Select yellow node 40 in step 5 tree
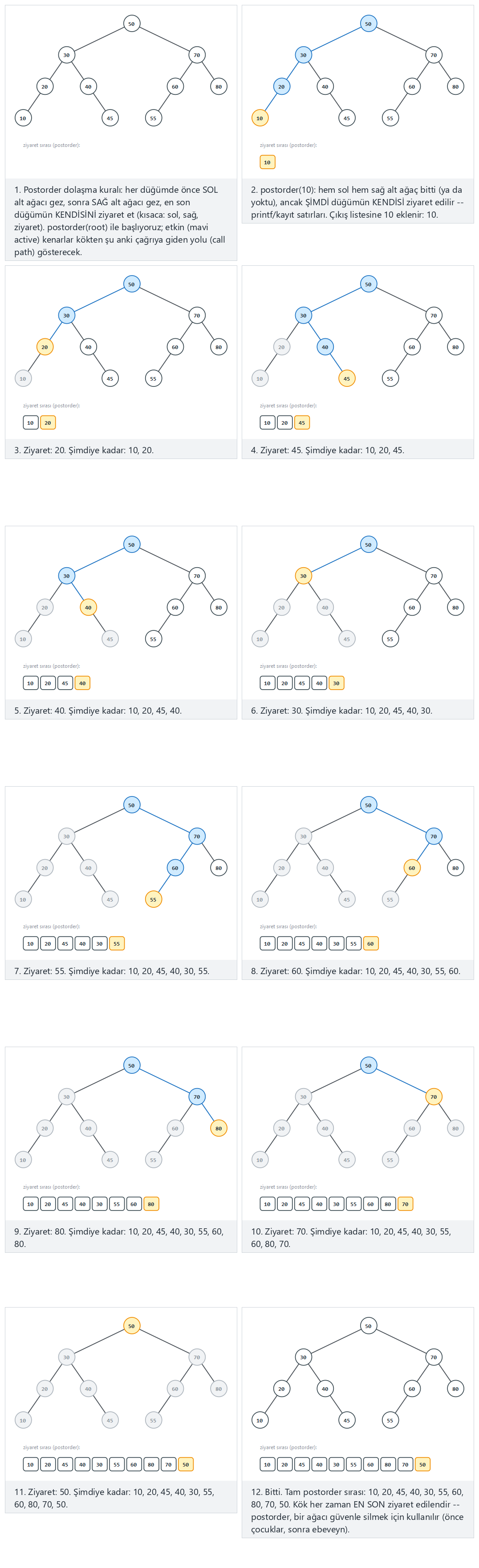 pyautogui.click(x=88, y=608)
